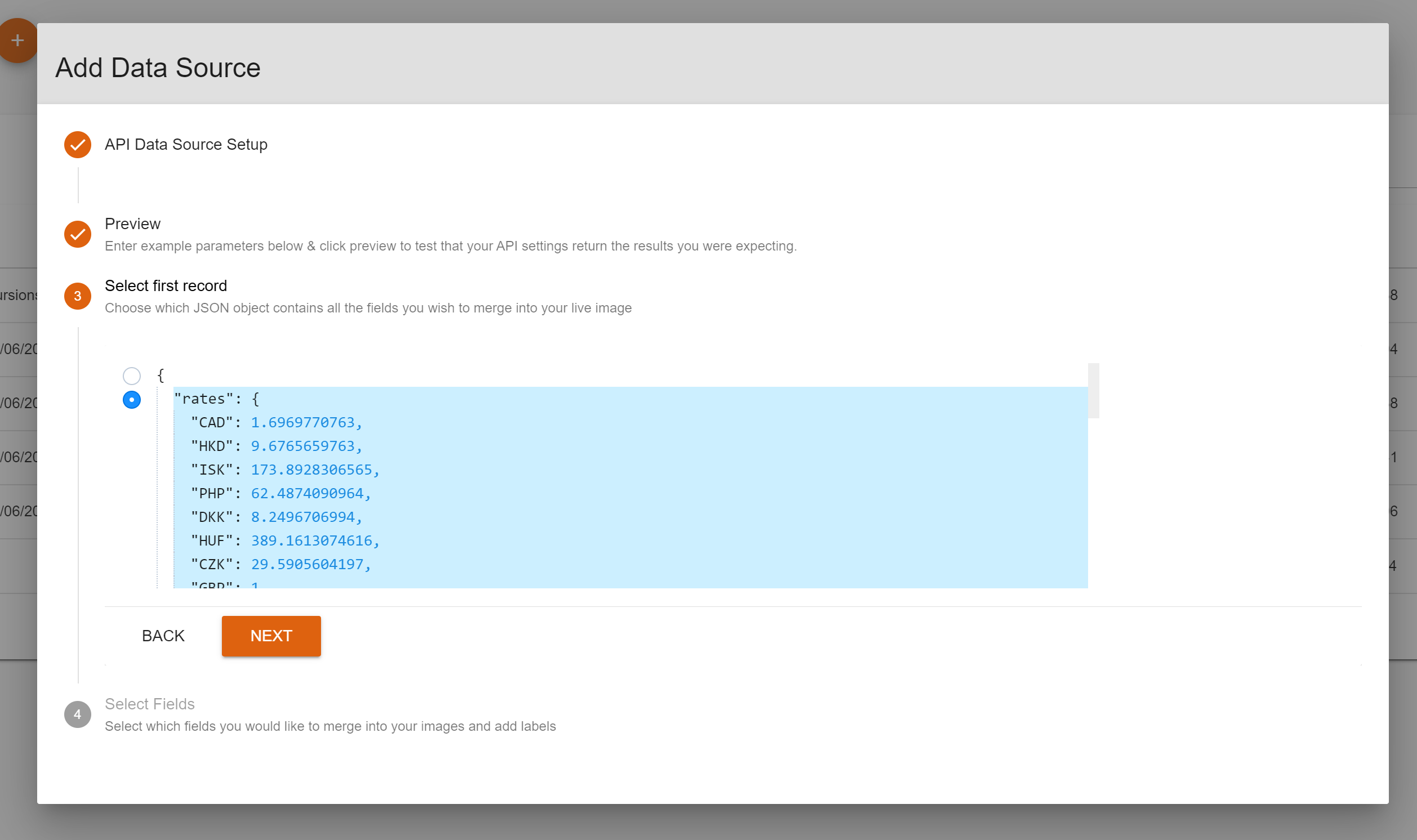Click the API Data Source Setup checkmark icon

tap(78, 145)
